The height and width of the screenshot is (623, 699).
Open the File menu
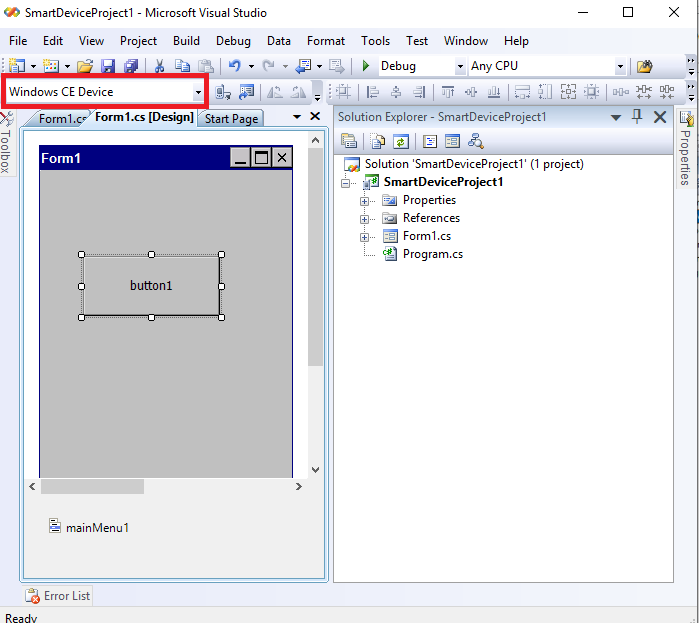click(18, 41)
